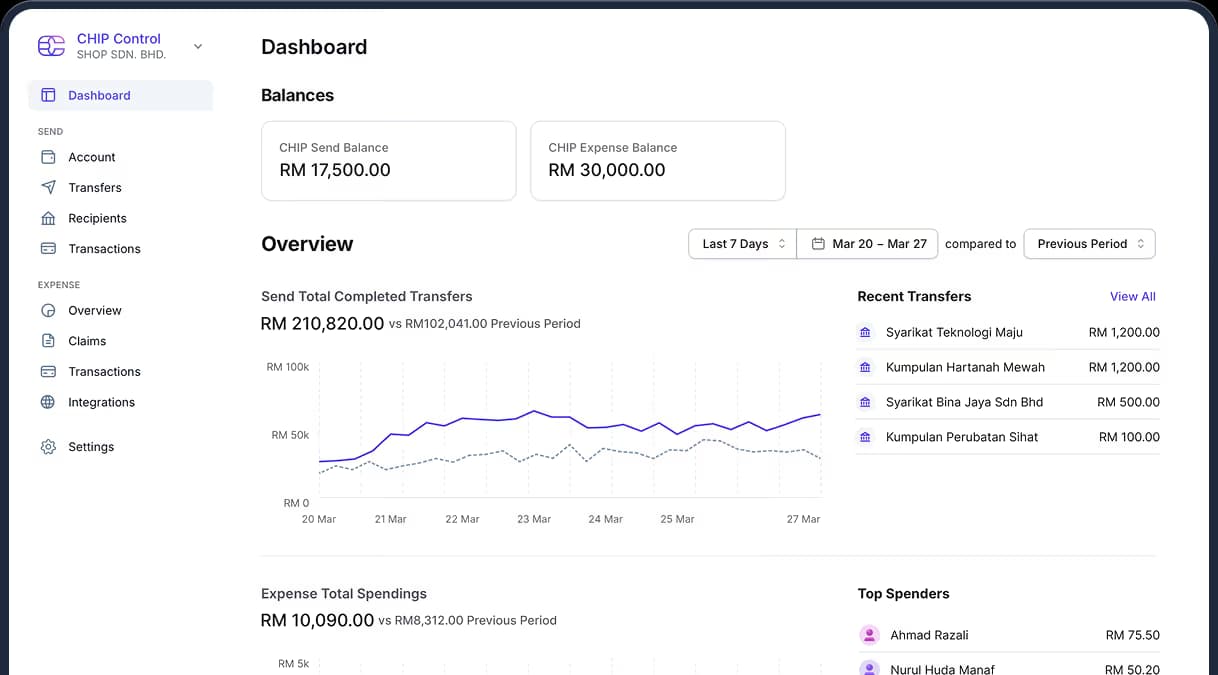Click the SHOP SDN. BHD. company name

121,55
